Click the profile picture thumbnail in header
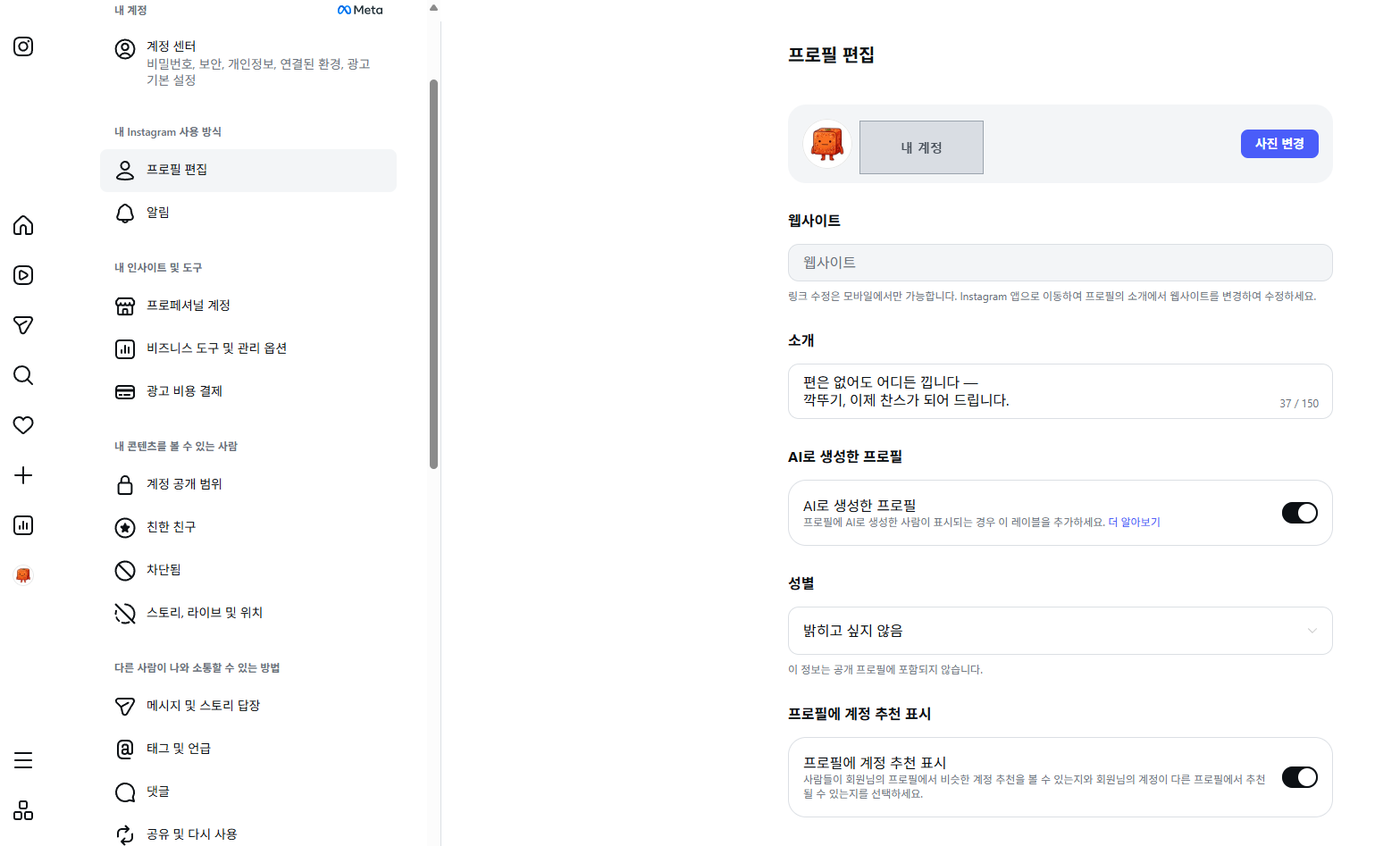The width and height of the screenshot is (1400, 846). click(826, 144)
